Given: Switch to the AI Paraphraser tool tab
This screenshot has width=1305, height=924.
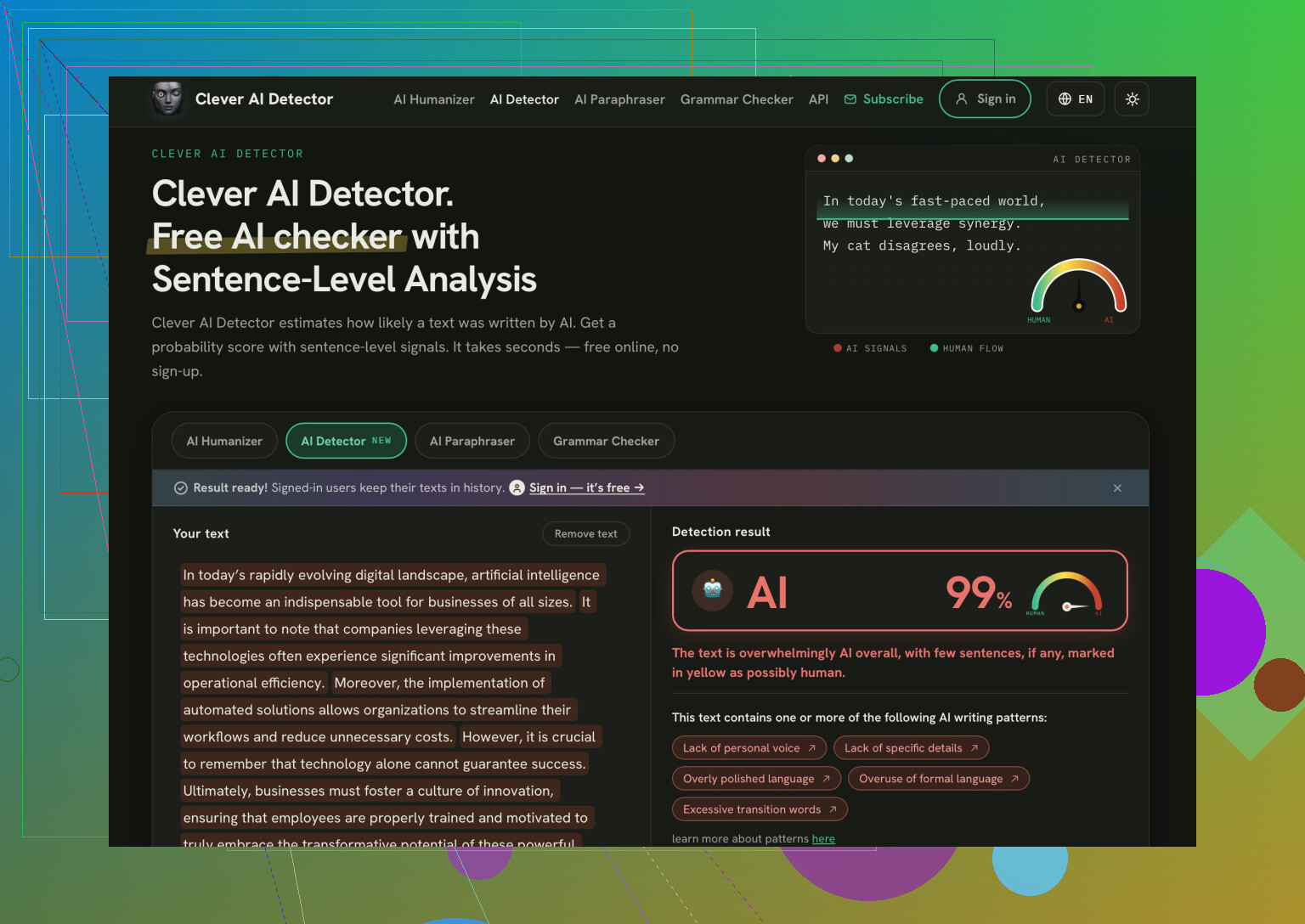Looking at the screenshot, I should pyautogui.click(x=472, y=441).
